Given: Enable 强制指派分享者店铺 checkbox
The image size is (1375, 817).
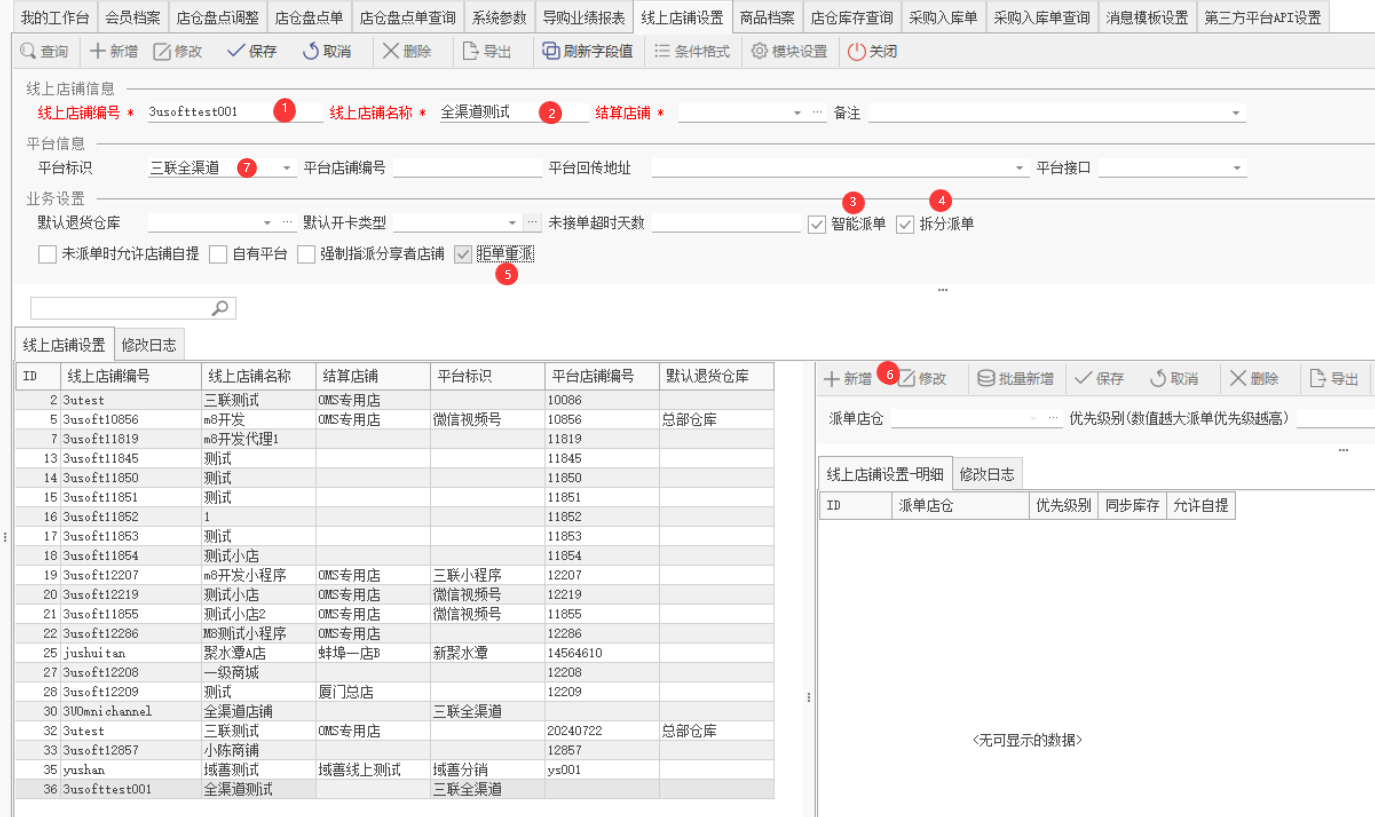Looking at the screenshot, I should pos(306,254).
